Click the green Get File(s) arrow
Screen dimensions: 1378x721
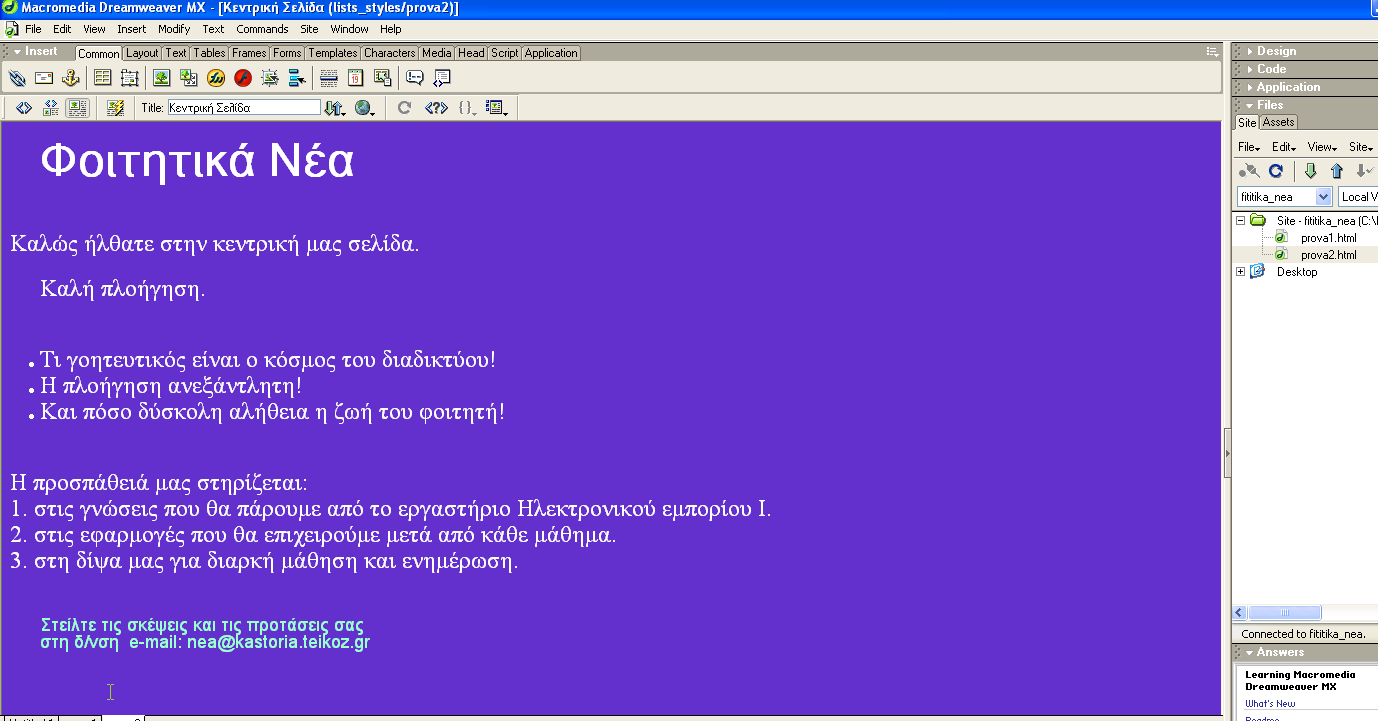click(x=1310, y=171)
